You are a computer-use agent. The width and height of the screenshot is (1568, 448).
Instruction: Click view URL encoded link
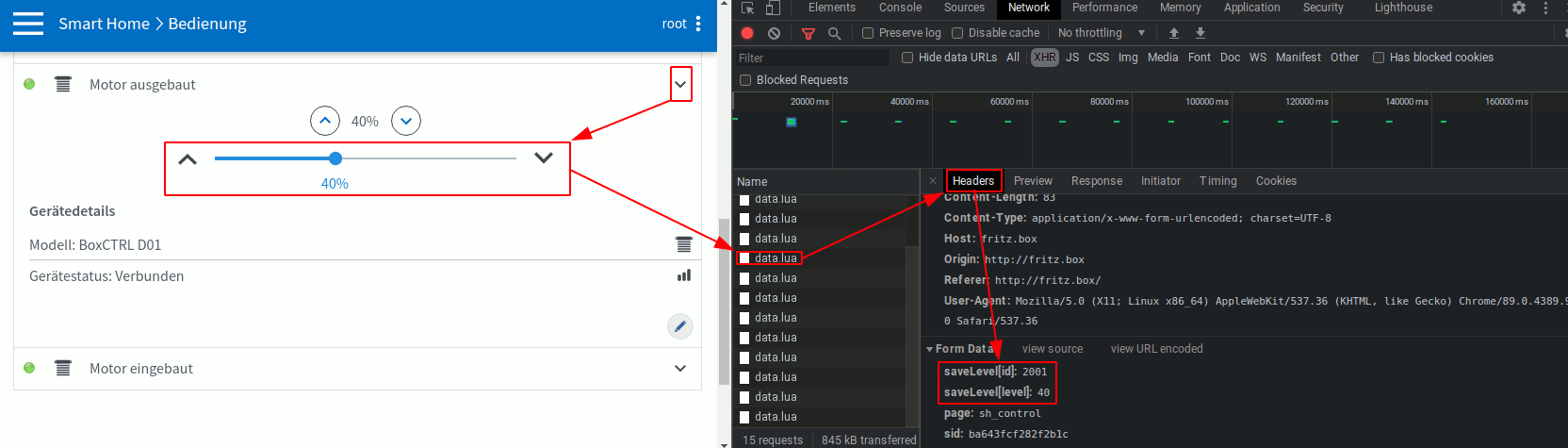(x=1156, y=349)
